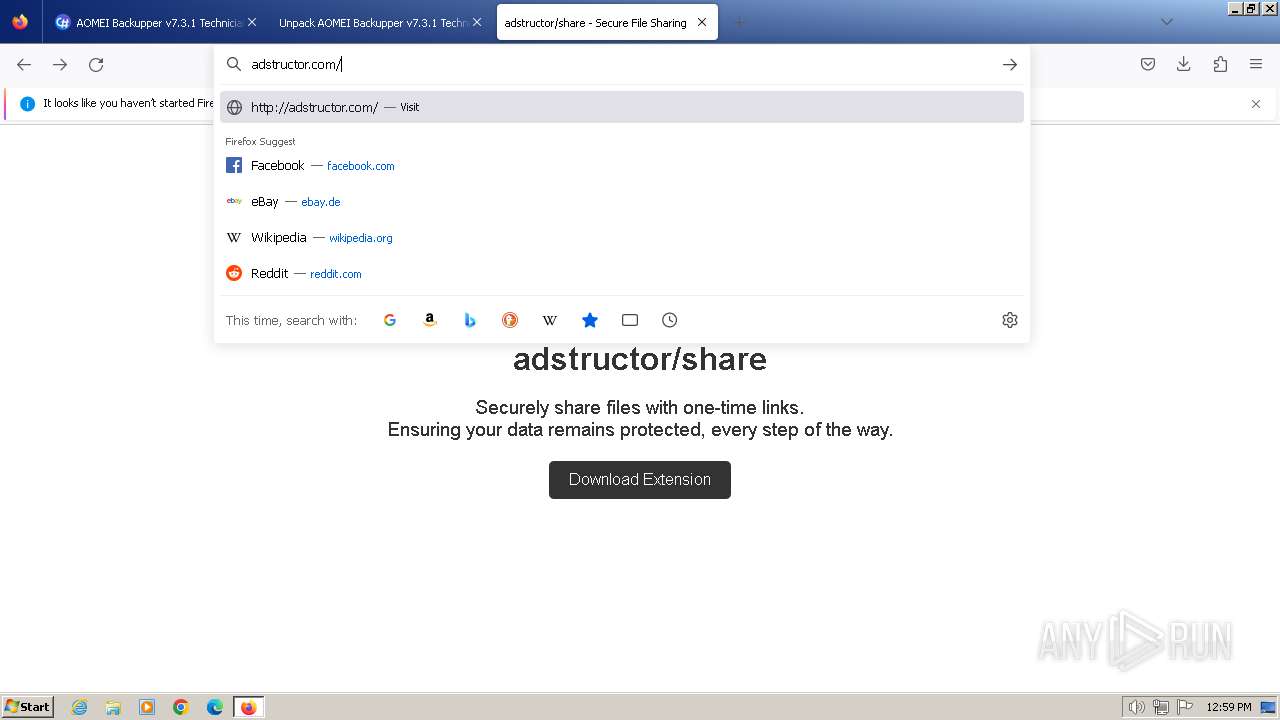
Task: Close the Unpack AOMEI Backupper tab
Action: tap(476, 22)
